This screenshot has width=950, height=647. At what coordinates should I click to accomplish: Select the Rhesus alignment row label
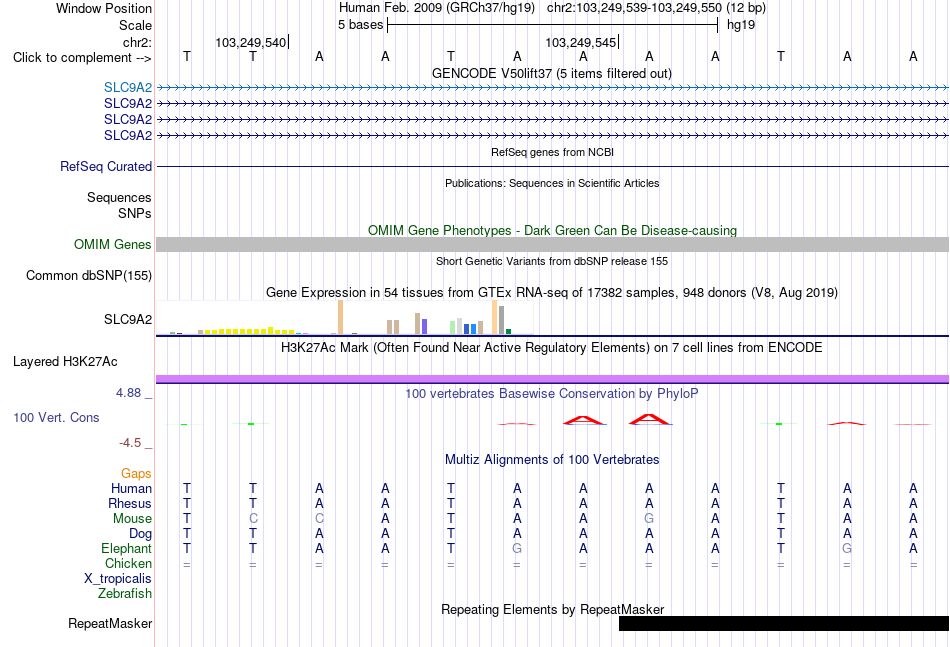click(130, 503)
